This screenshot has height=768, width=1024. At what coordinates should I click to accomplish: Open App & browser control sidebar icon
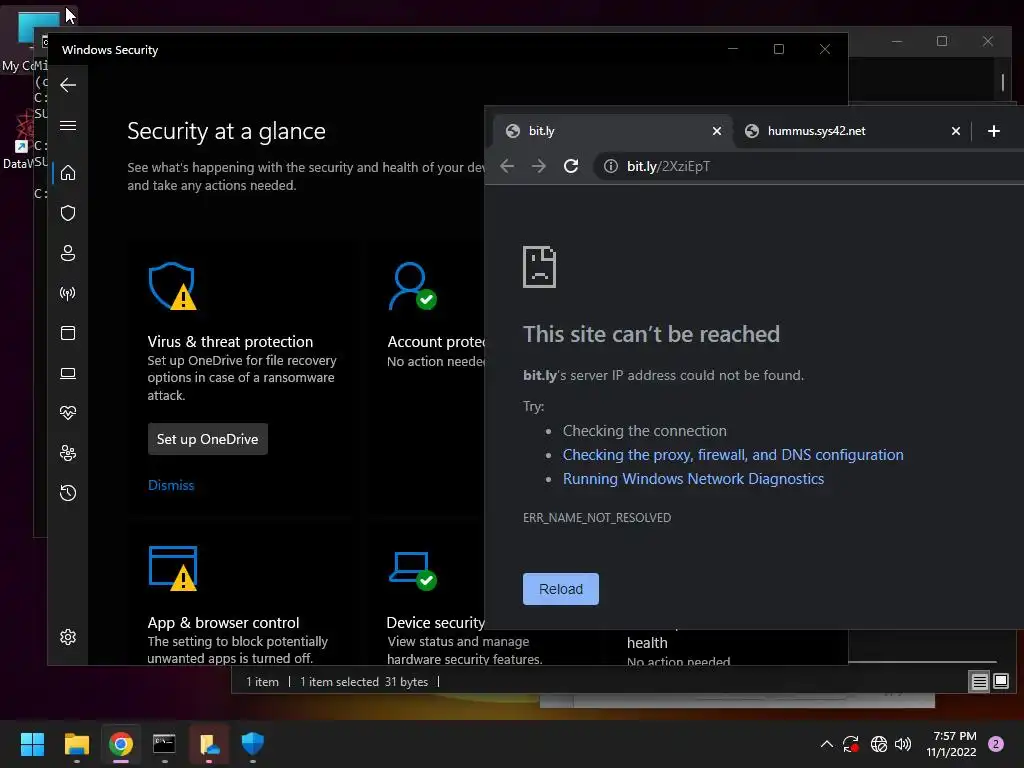(68, 333)
